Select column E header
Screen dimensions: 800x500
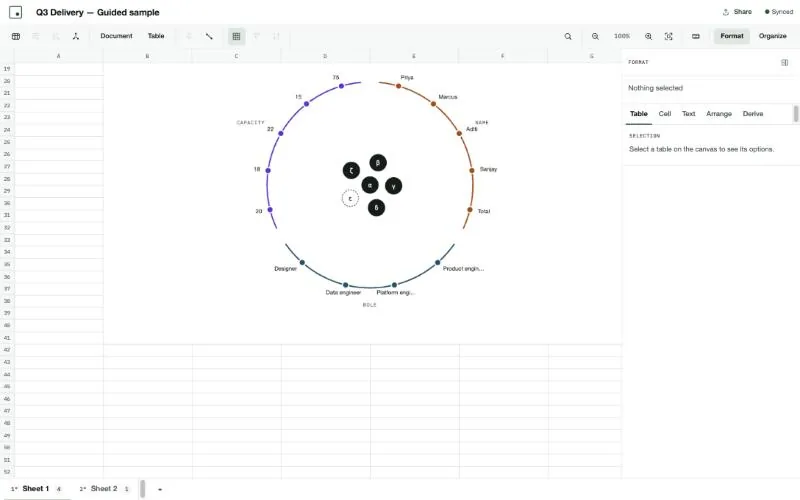click(414, 56)
